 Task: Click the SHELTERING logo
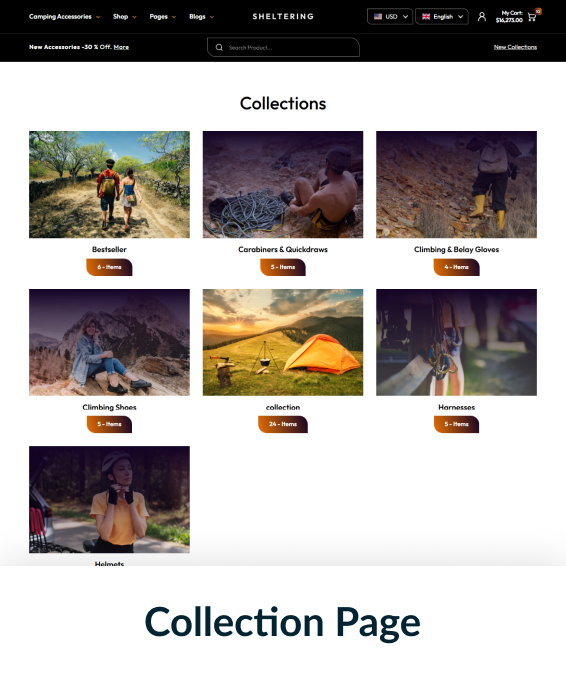click(x=283, y=17)
